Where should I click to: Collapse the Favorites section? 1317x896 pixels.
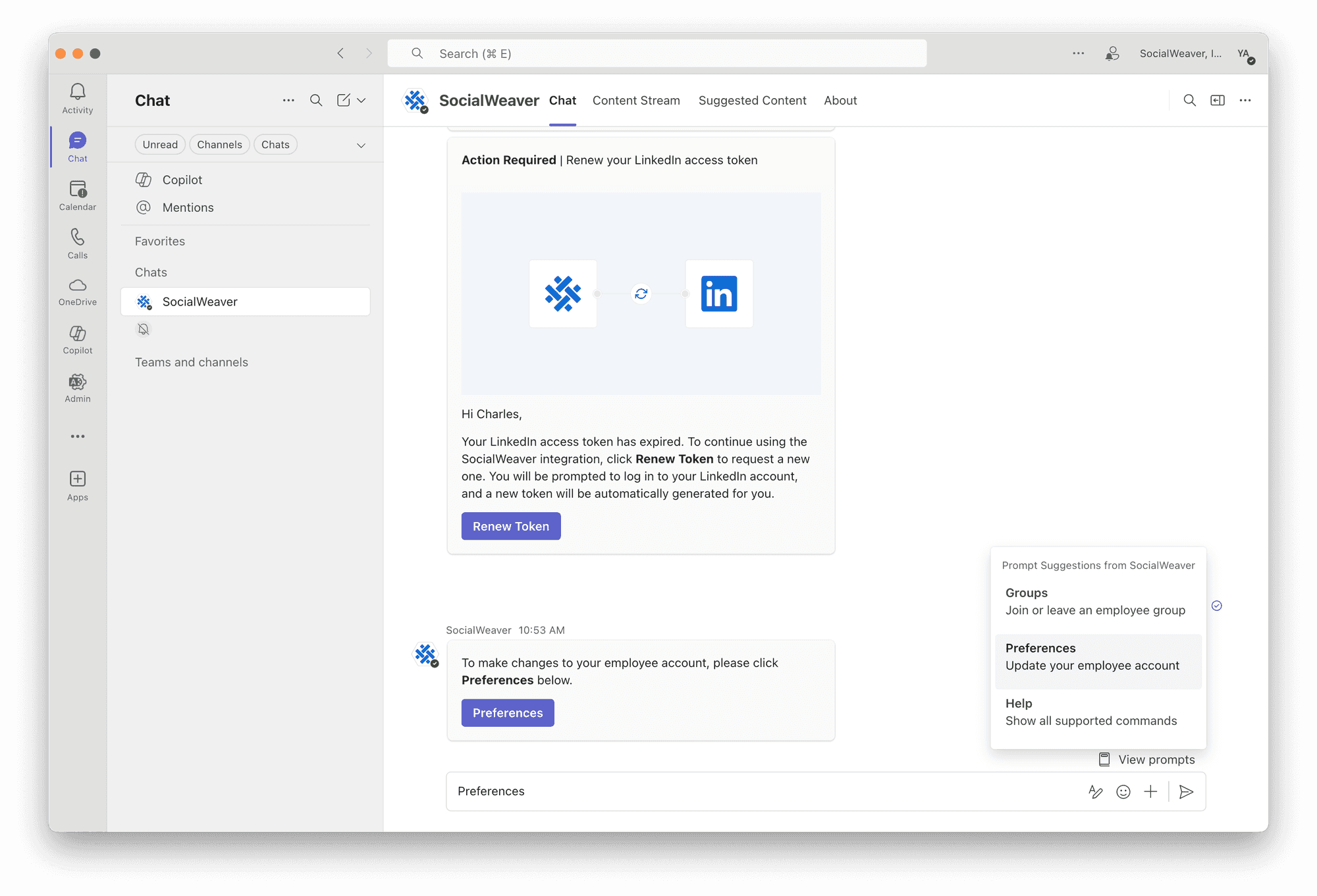pyautogui.click(x=160, y=242)
